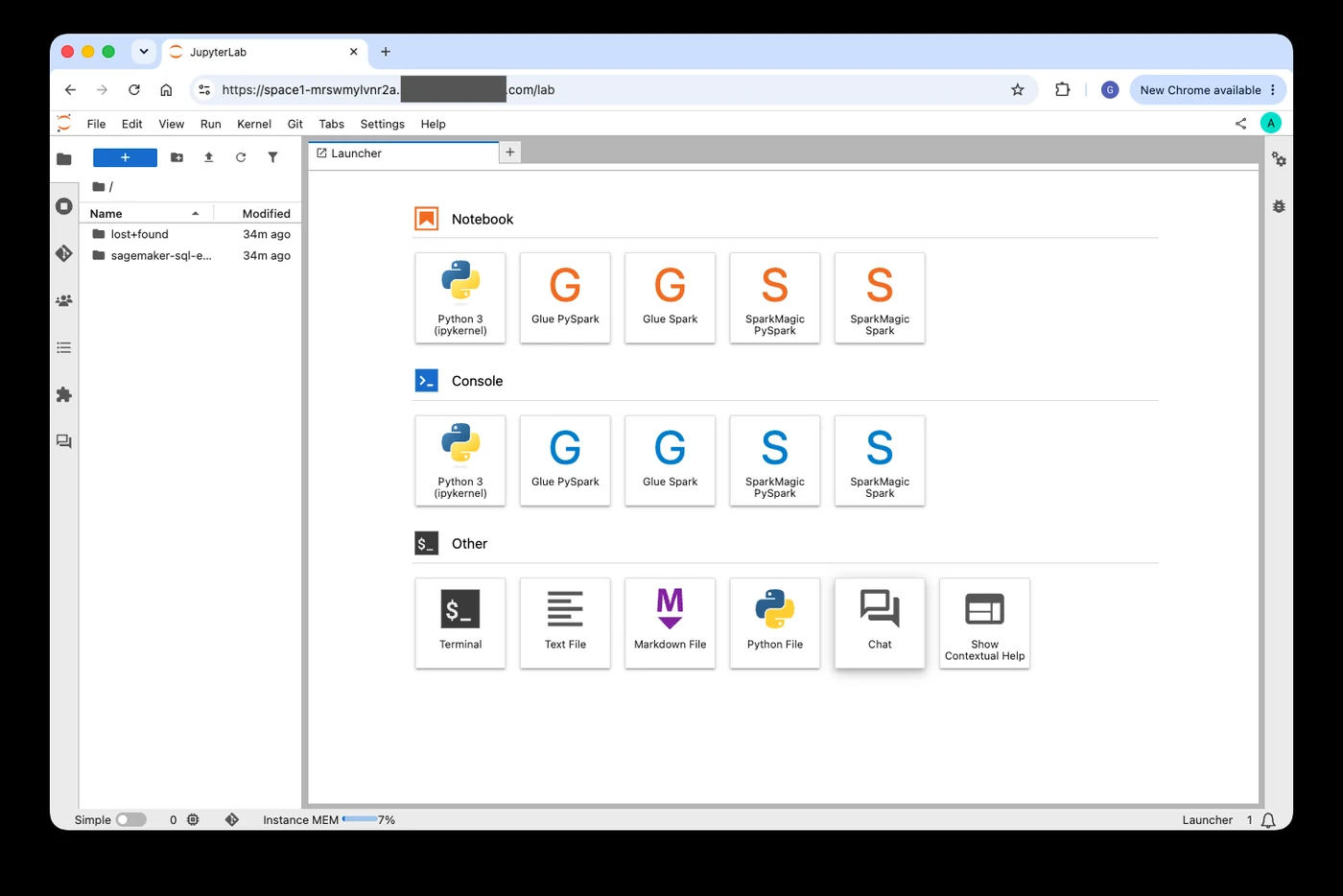Screen dimensions: 1343x896
Task: Sort files by Name column header
Action: point(147,213)
